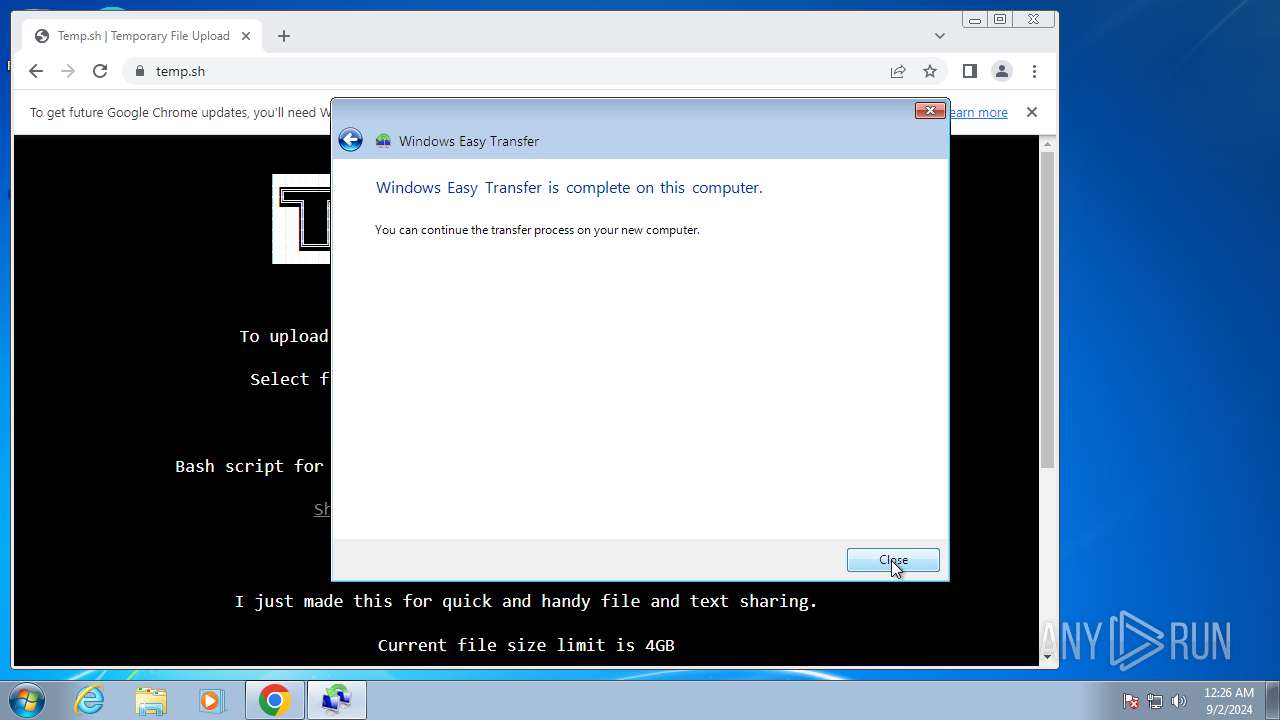
Task: Click 'To upload' text on temp.sh page
Action: pyautogui.click(x=284, y=336)
